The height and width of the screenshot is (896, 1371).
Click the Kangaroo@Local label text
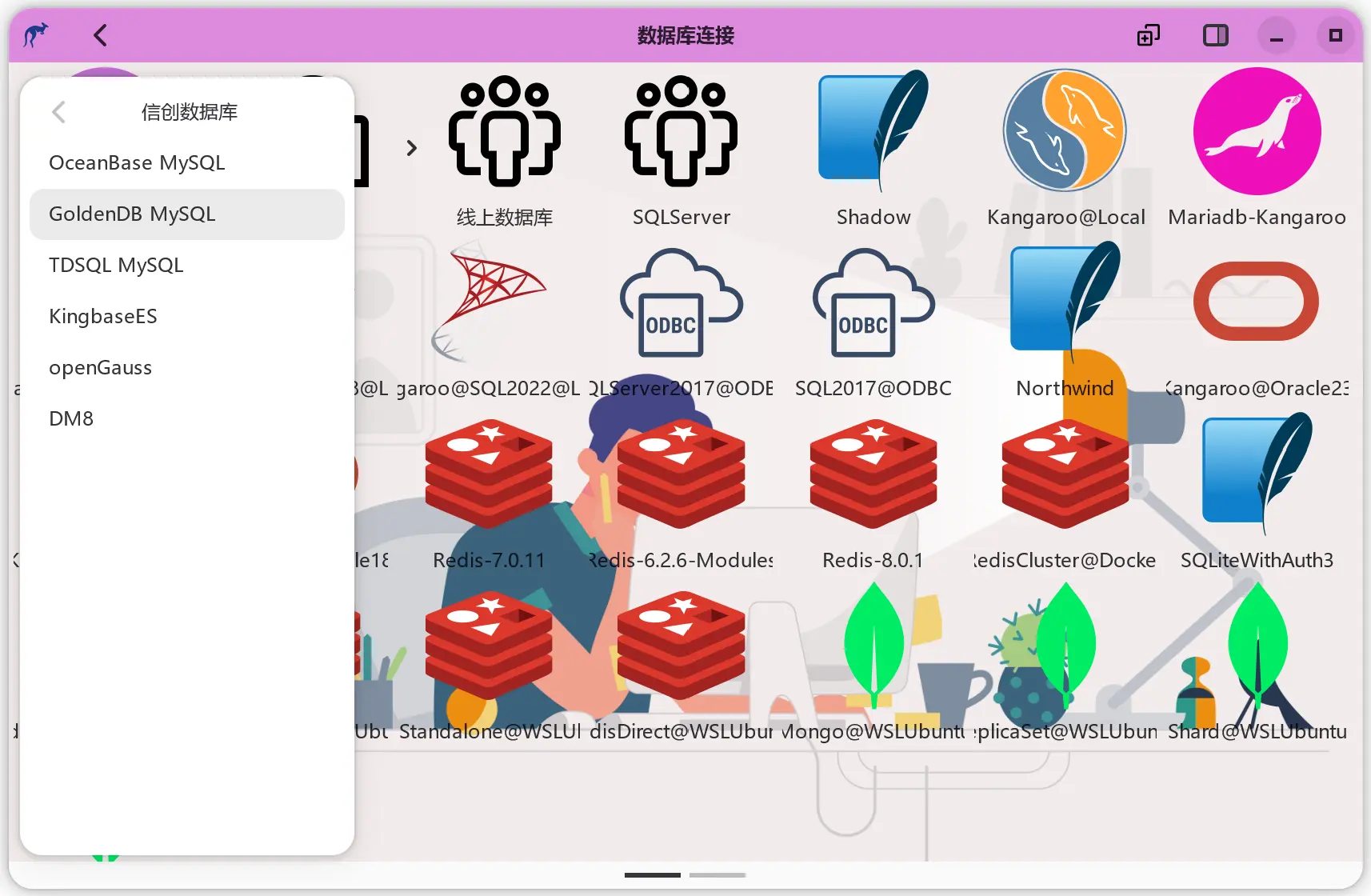click(1065, 218)
